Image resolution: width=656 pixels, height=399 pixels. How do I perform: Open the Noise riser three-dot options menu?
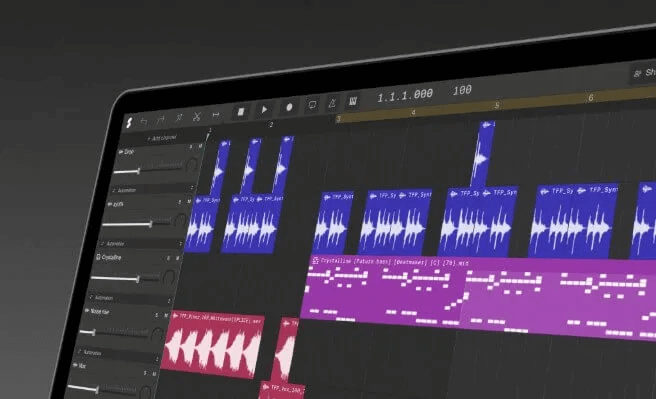157,358
